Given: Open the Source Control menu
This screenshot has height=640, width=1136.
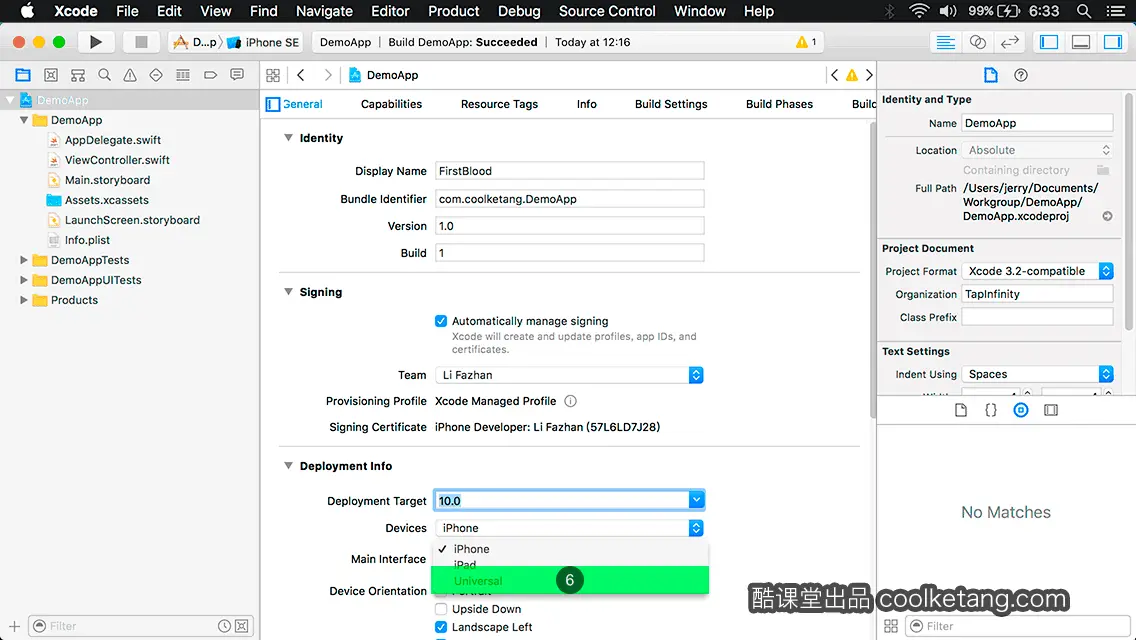Looking at the screenshot, I should (607, 11).
